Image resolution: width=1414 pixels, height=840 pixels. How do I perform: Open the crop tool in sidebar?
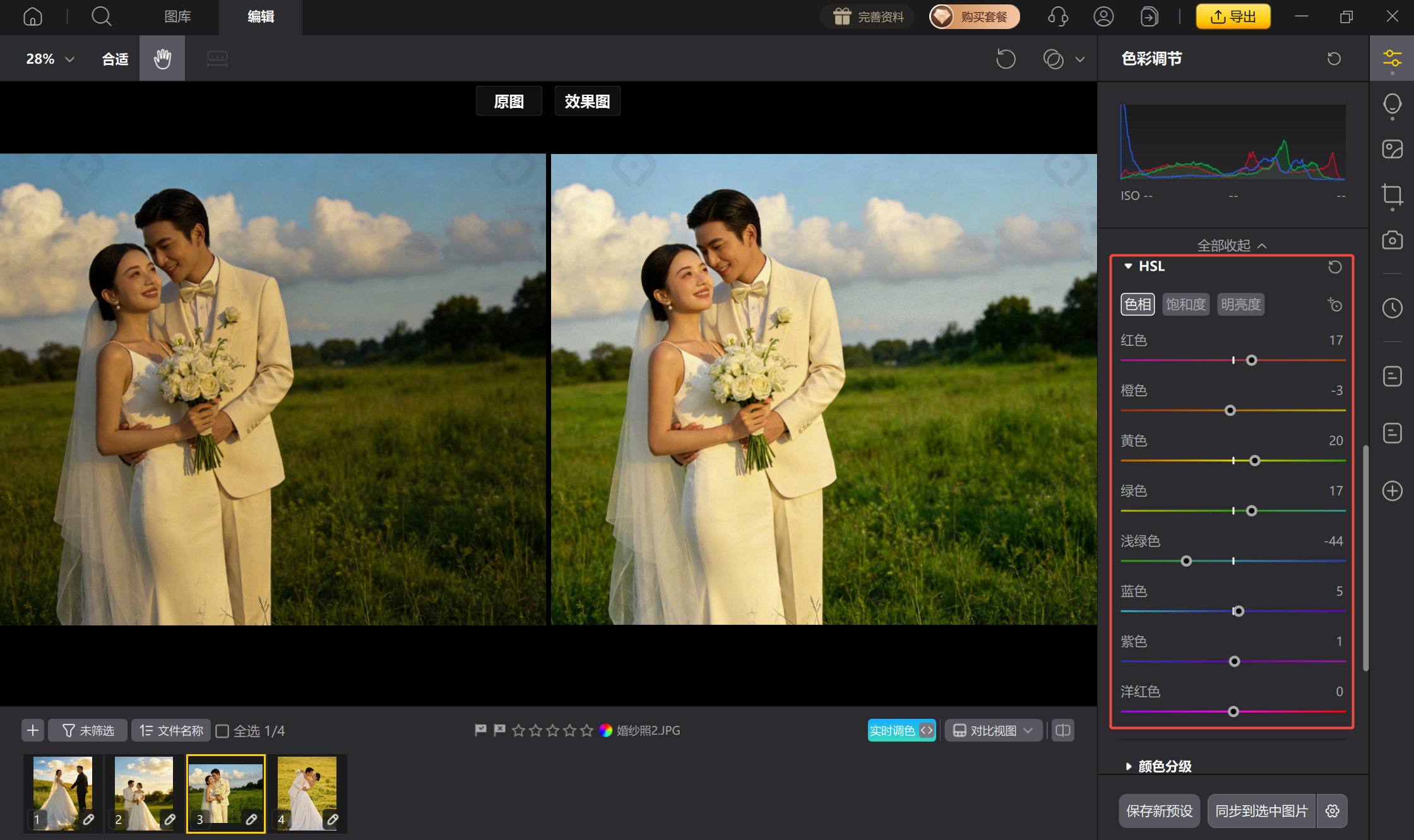click(x=1392, y=194)
